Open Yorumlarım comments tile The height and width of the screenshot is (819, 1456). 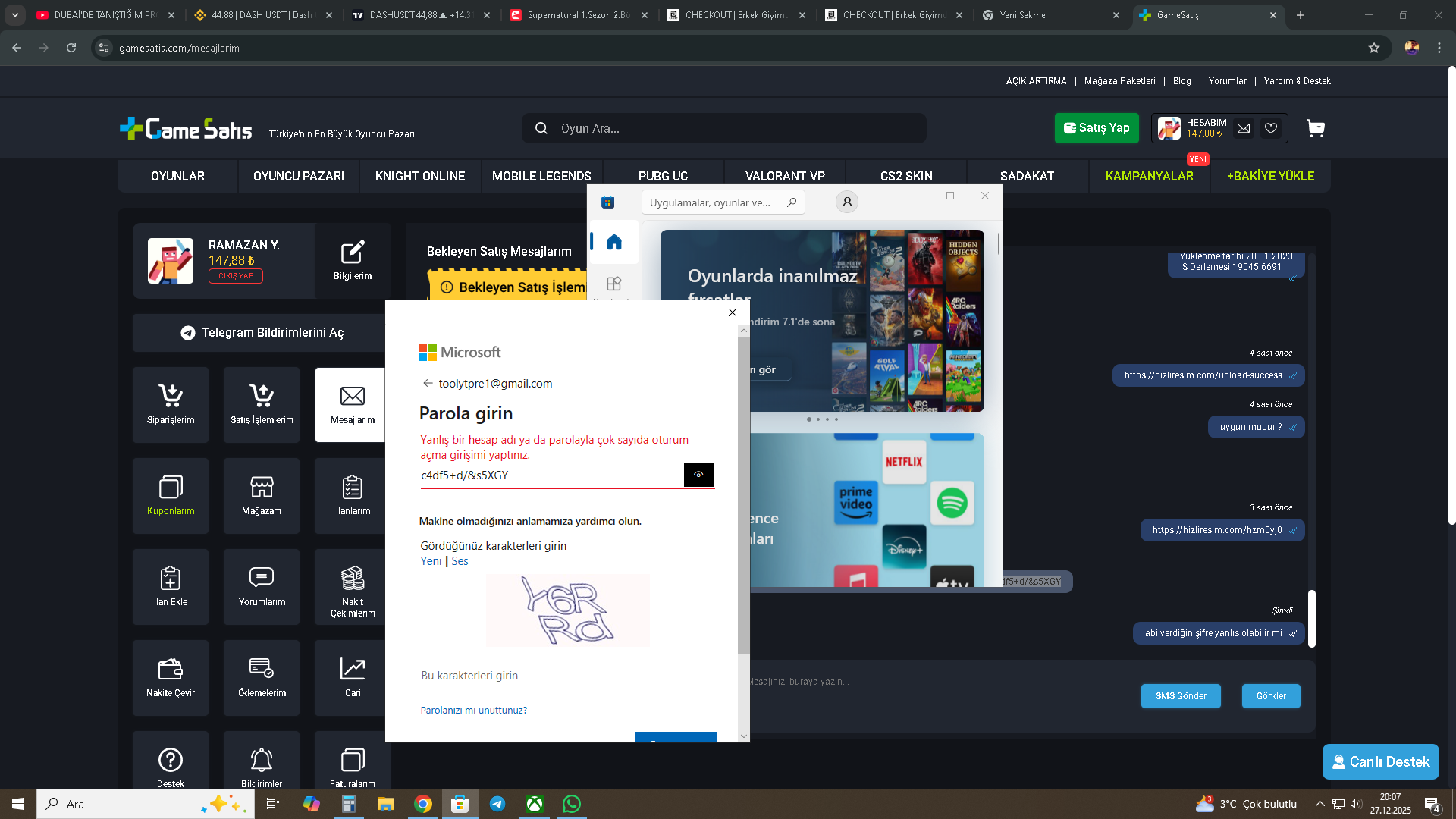click(x=262, y=586)
